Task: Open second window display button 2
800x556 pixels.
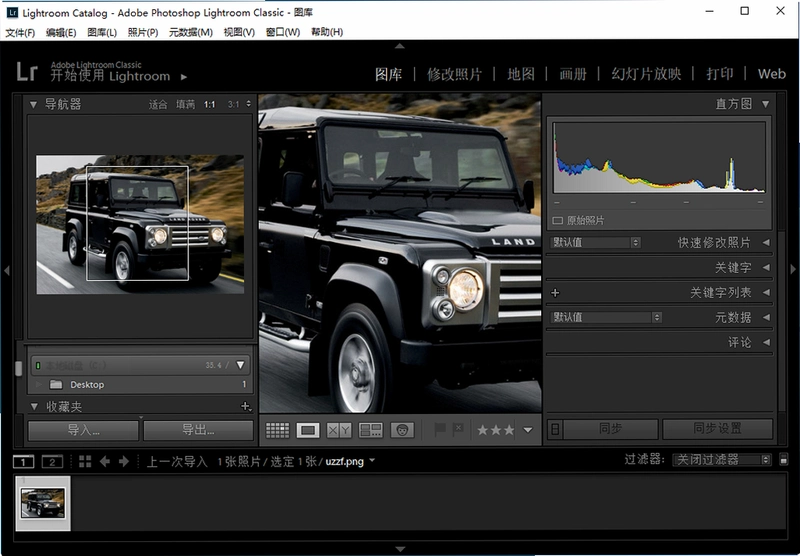Action: click(x=52, y=462)
